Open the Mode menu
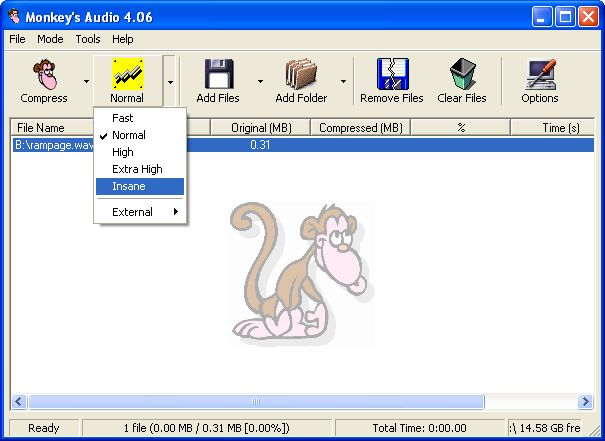 (x=50, y=39)
